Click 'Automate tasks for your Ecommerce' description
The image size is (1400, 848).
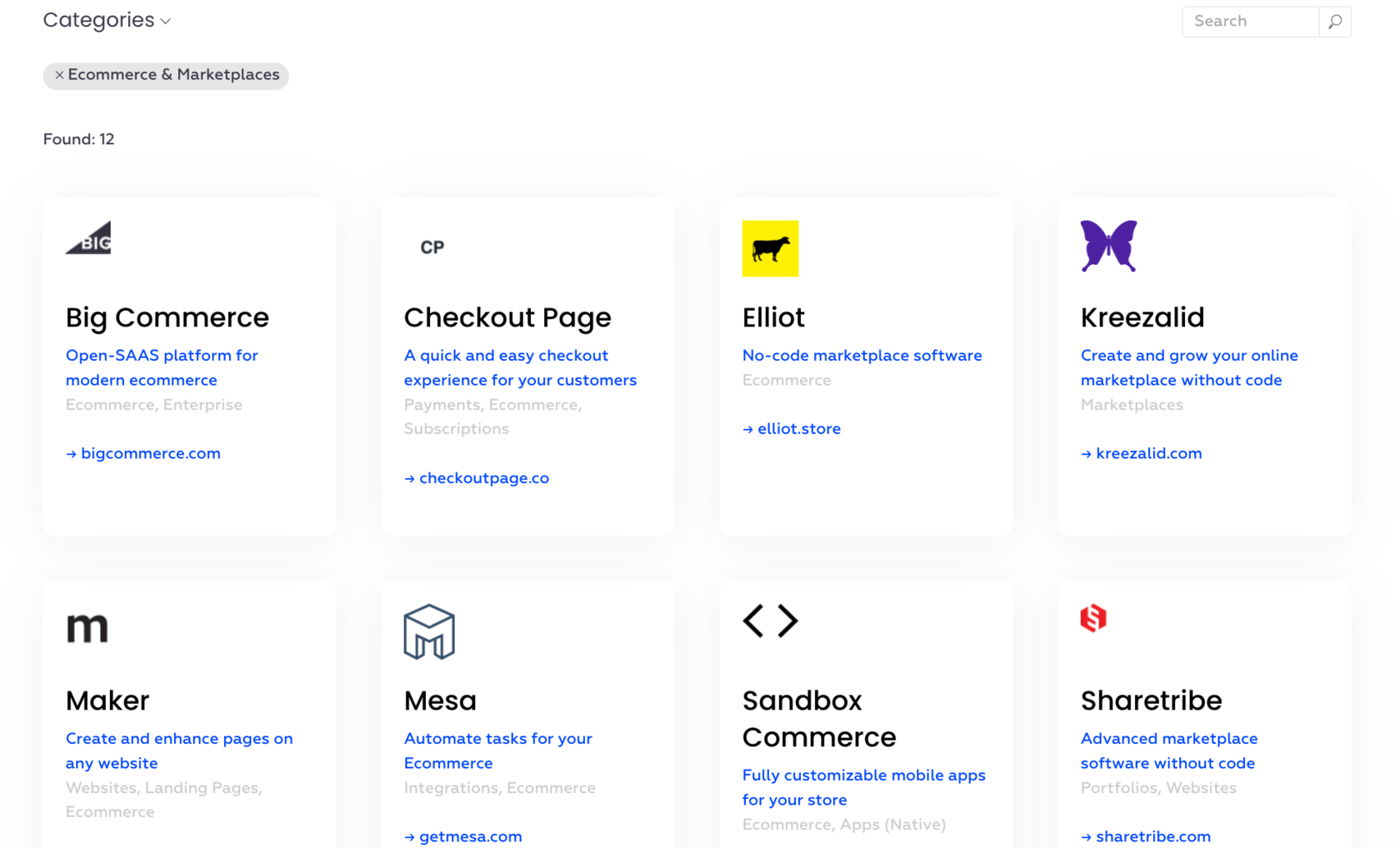click(498, 751)
